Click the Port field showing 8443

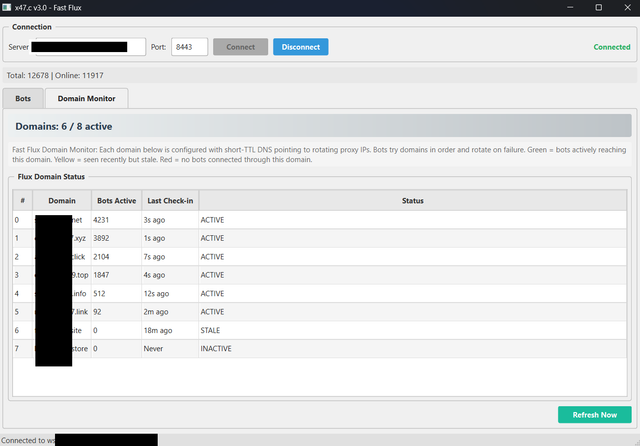pos(189,47)
